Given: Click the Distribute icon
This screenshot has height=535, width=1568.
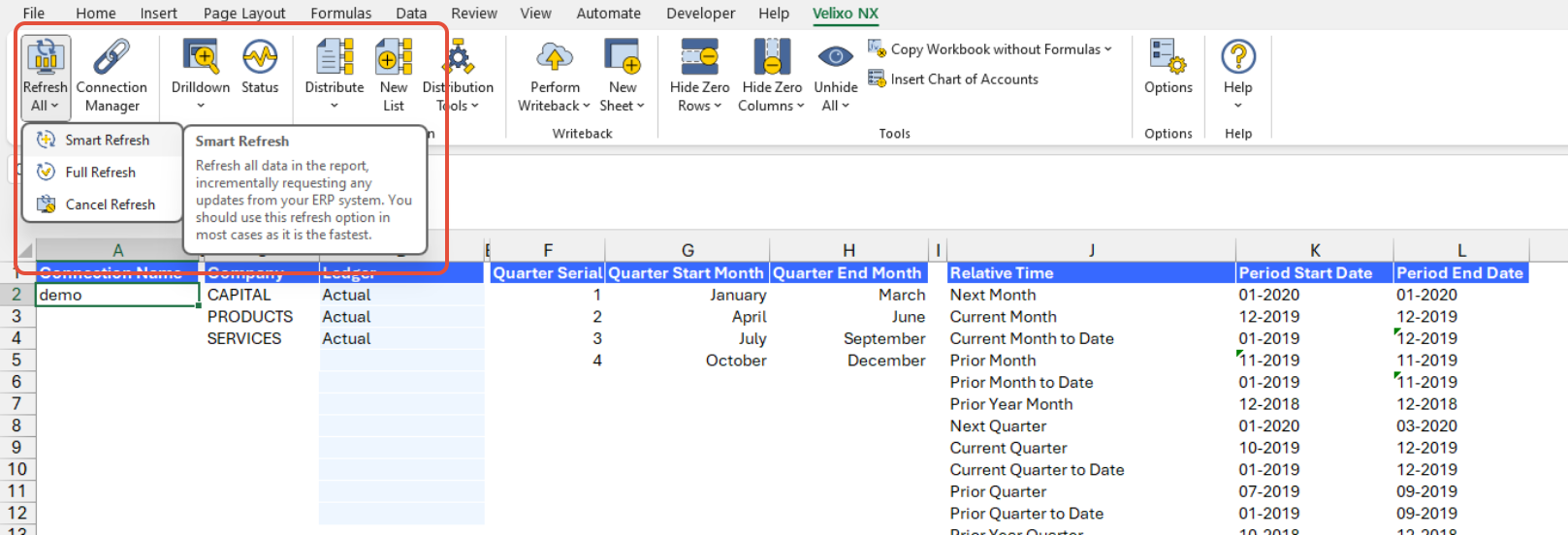Looking at the screenshot, I should coord(335,57).
